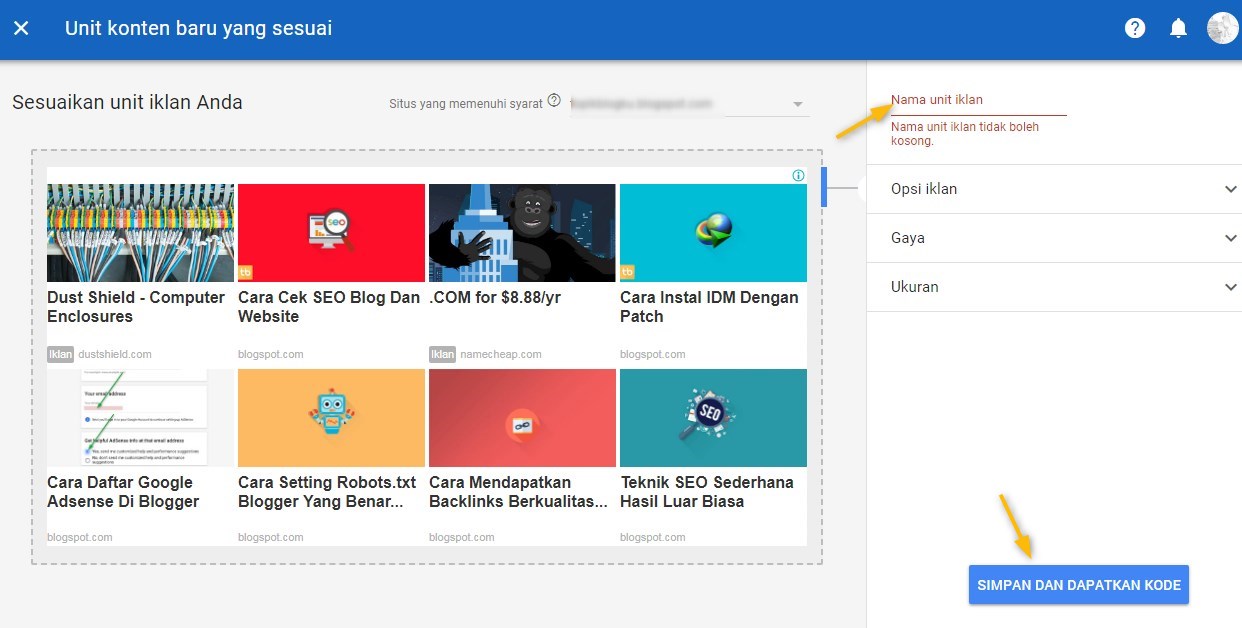Viewport: 1242px width, 628px height.
Task: Click the Dust Shield cable rack thumbnail
Action: coord(141,233)
